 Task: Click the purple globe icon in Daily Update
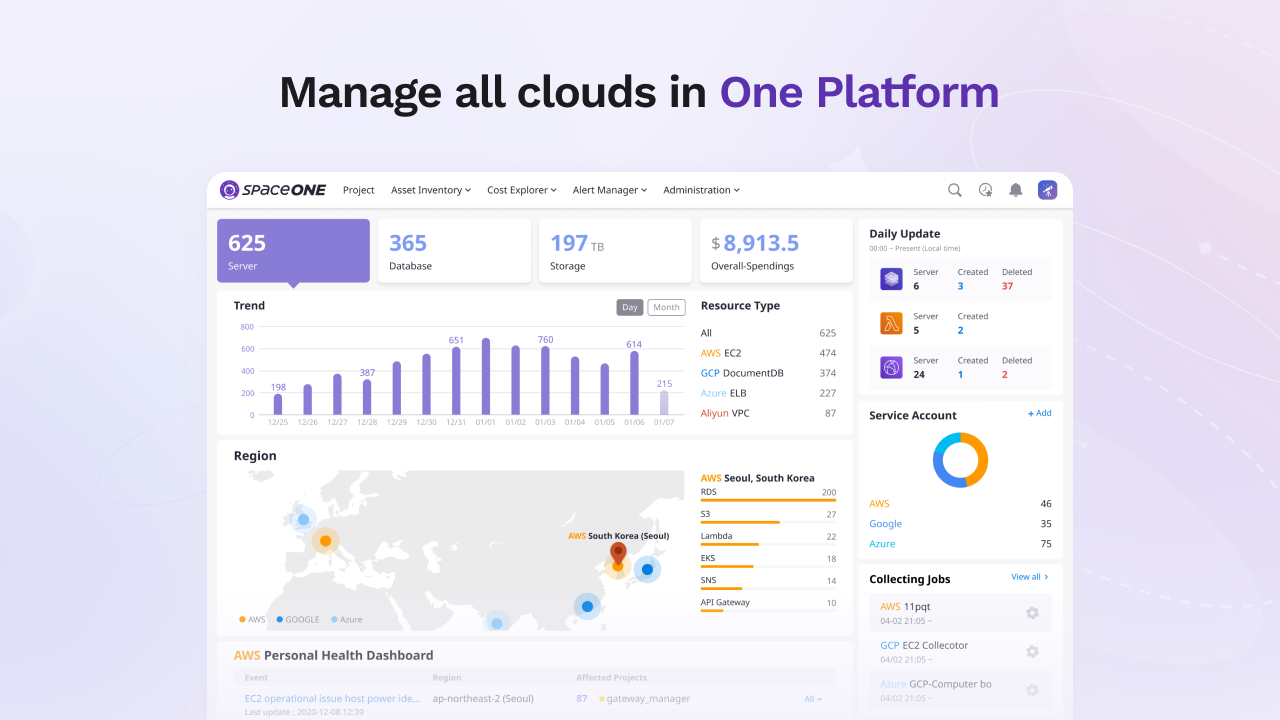pos(891,367)
